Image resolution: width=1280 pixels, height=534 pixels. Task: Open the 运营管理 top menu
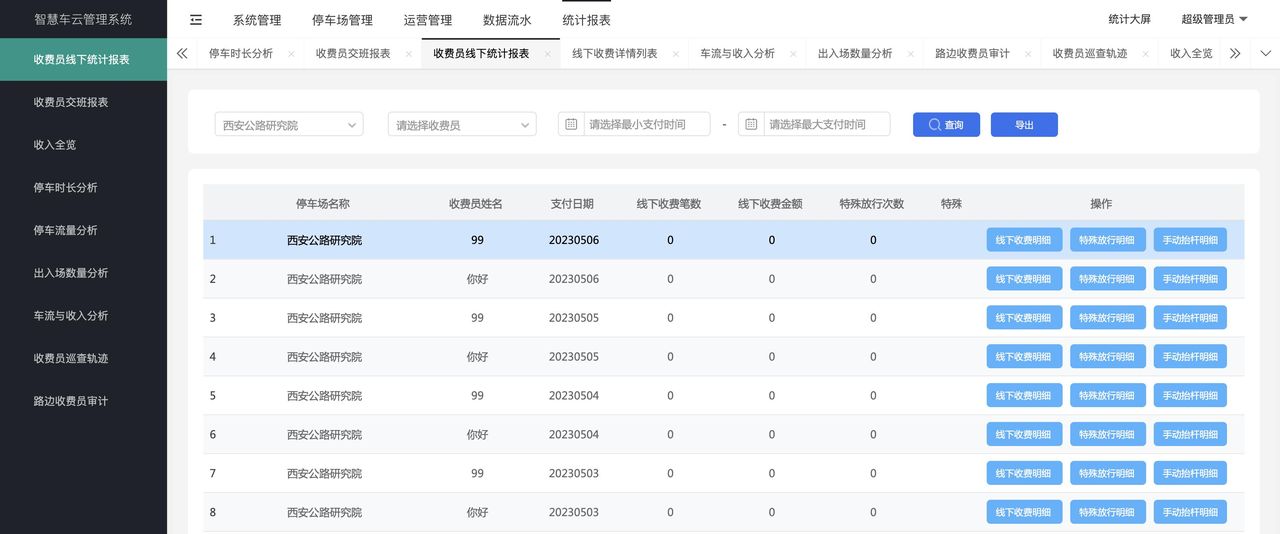(x=428, y=20)
